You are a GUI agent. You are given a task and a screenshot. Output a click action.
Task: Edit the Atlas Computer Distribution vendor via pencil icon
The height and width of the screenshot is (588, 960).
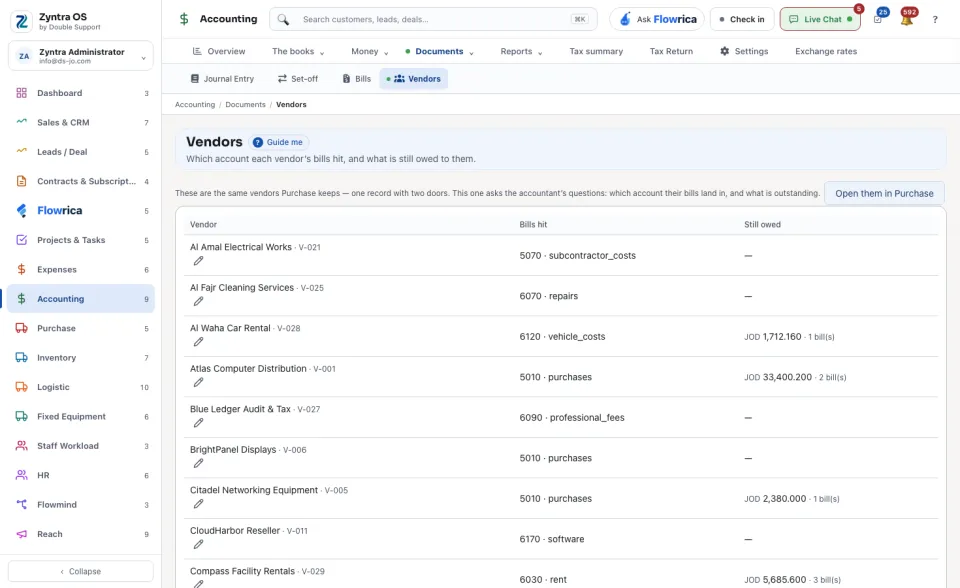coord(198,382)
